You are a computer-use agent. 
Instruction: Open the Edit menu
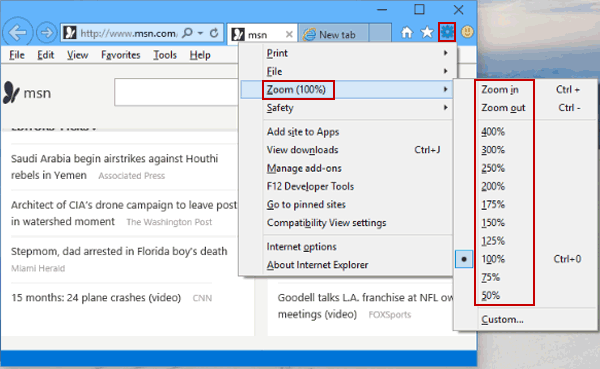(46, 55)
